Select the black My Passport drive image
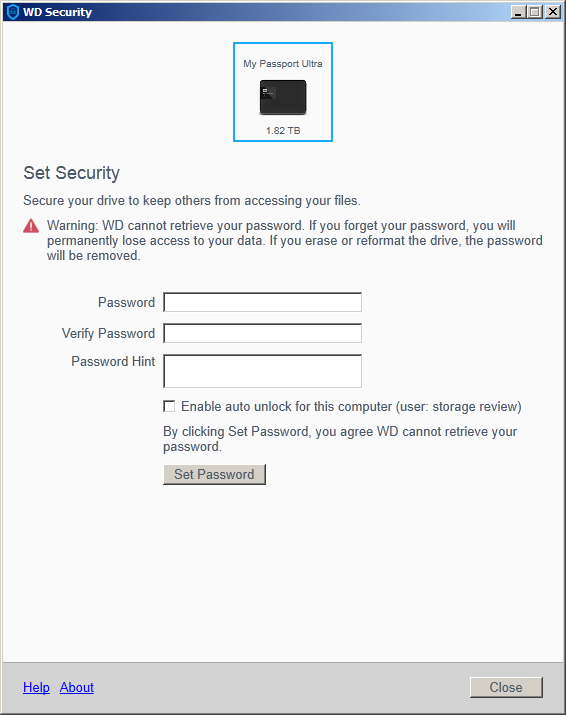 point(283,97)
